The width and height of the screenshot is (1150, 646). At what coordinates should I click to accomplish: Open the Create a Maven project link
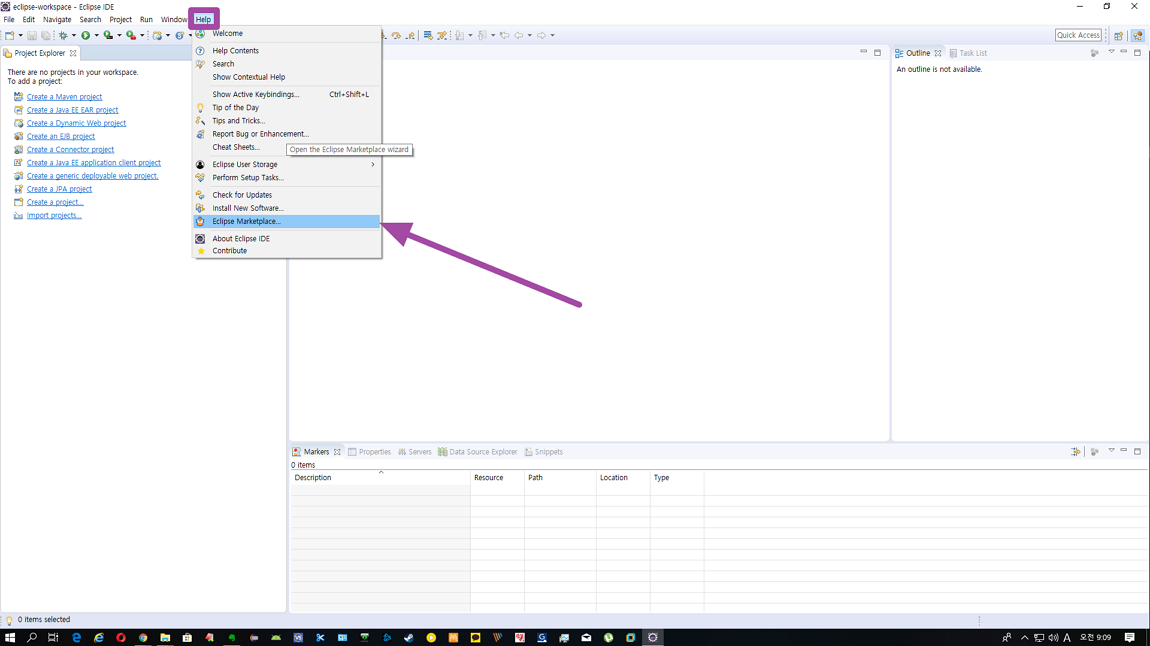(65, 97)
